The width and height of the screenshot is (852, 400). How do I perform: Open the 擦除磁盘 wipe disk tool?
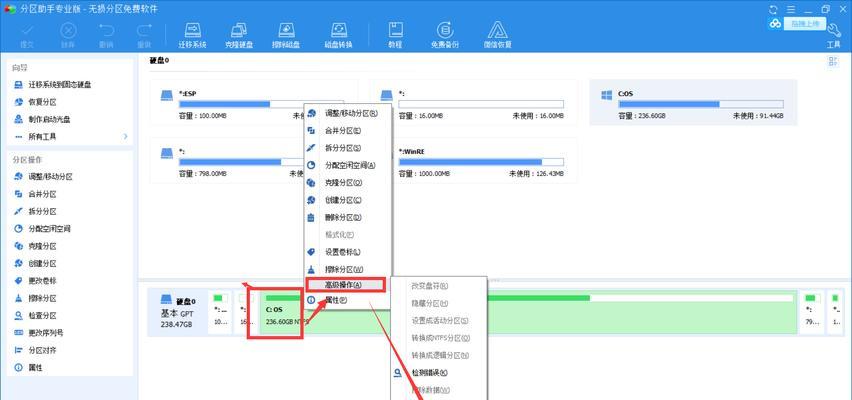286,35
